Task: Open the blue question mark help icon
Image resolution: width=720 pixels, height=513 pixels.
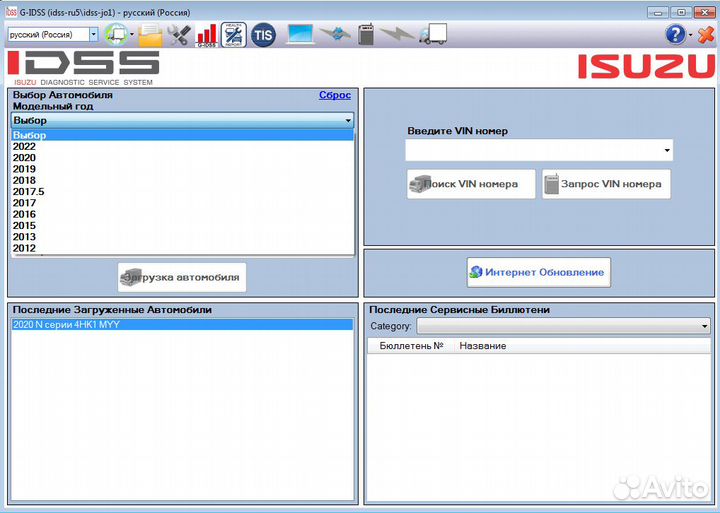Action: click(x=675, y=35)
